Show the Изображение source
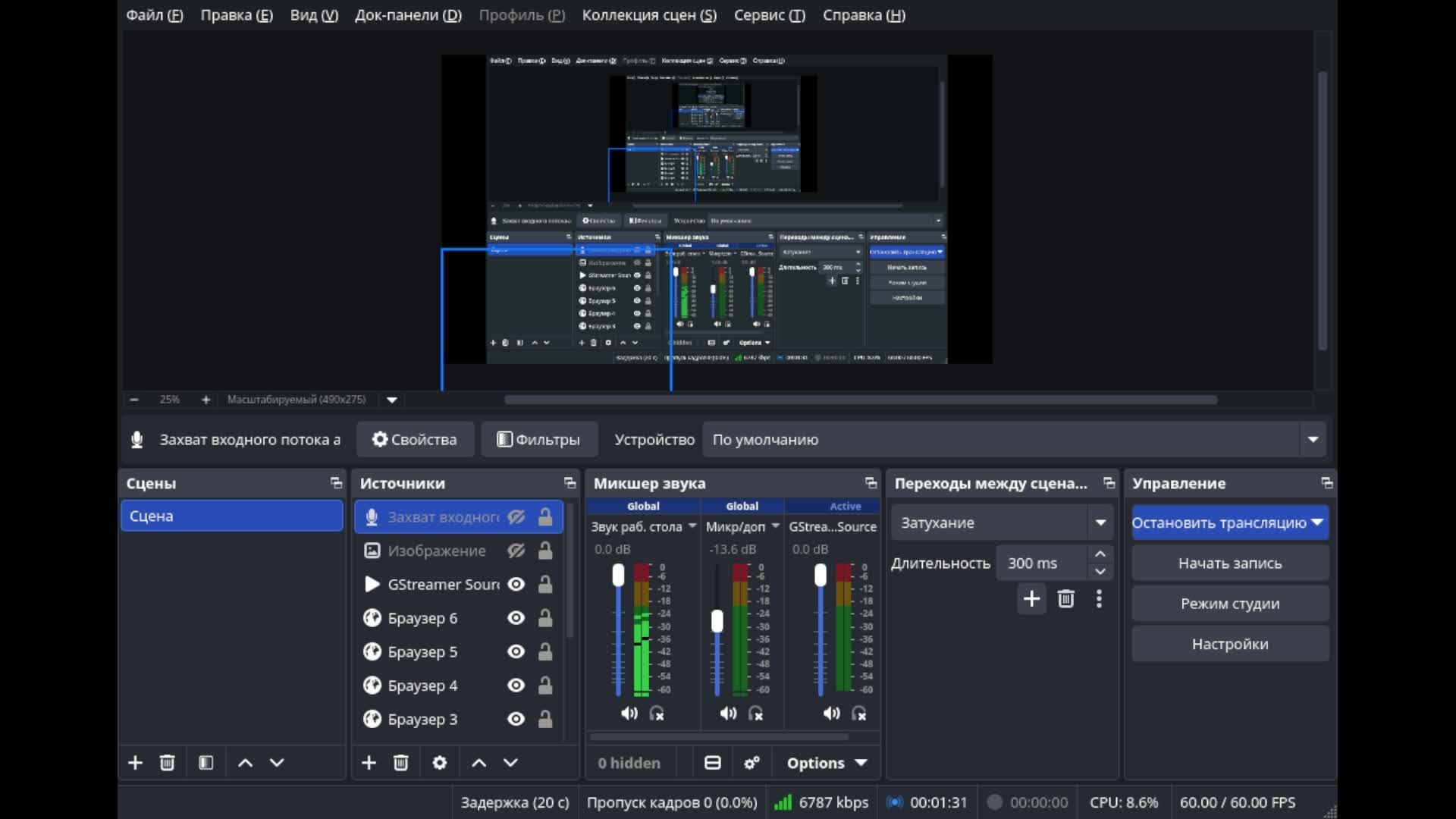 tap(516, 551)
